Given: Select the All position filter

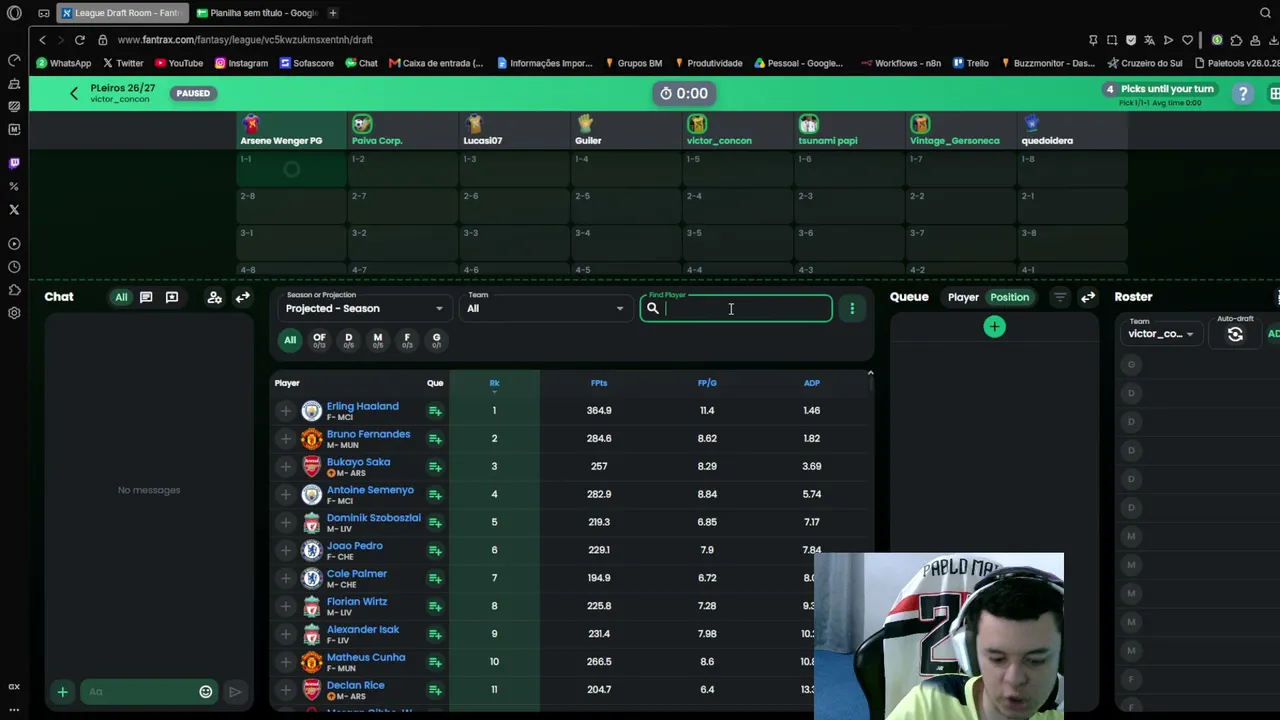Looking at the screenshot, I should tap(290, 340).
